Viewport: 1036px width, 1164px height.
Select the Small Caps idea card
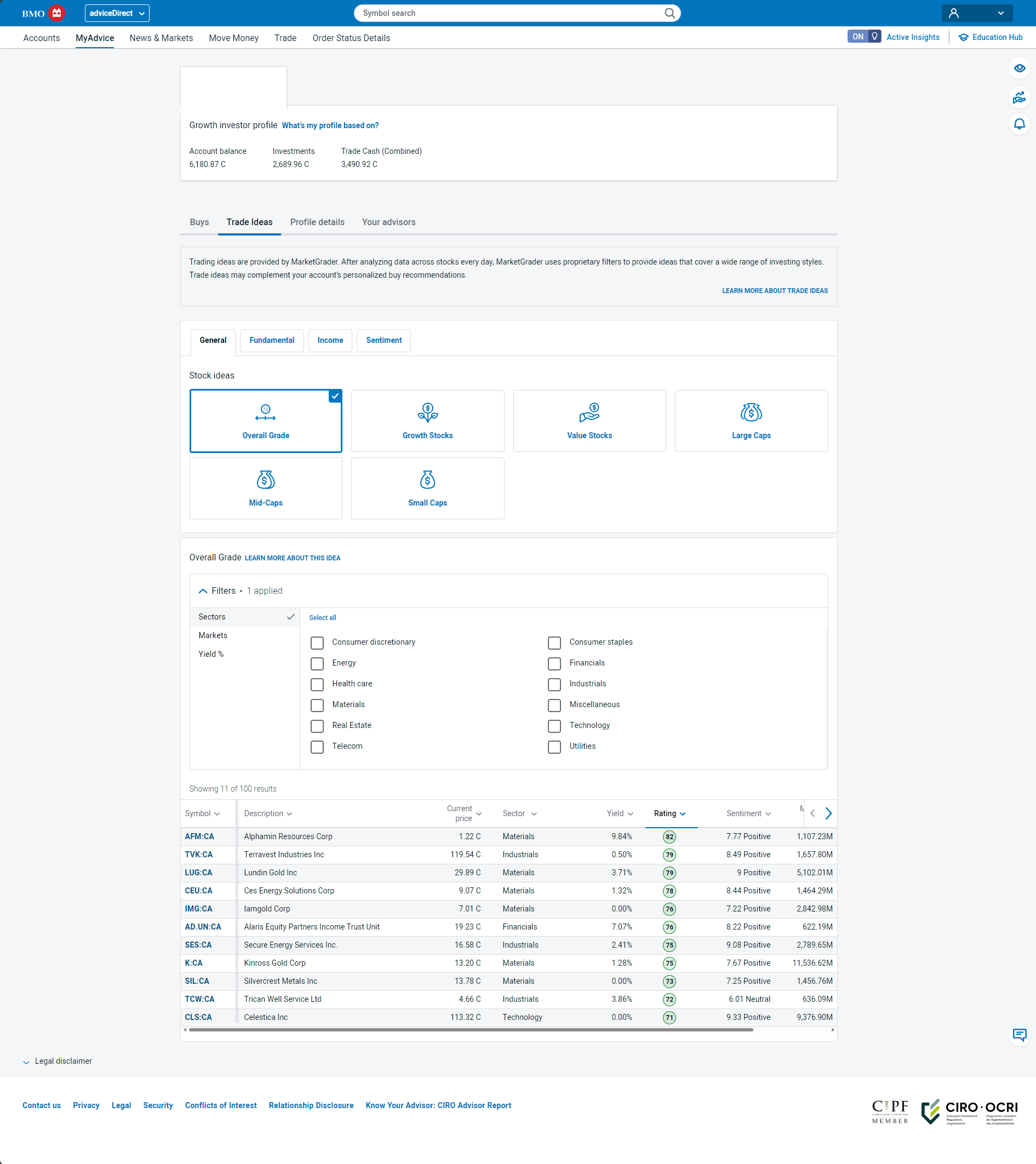(x=427, y=488)
